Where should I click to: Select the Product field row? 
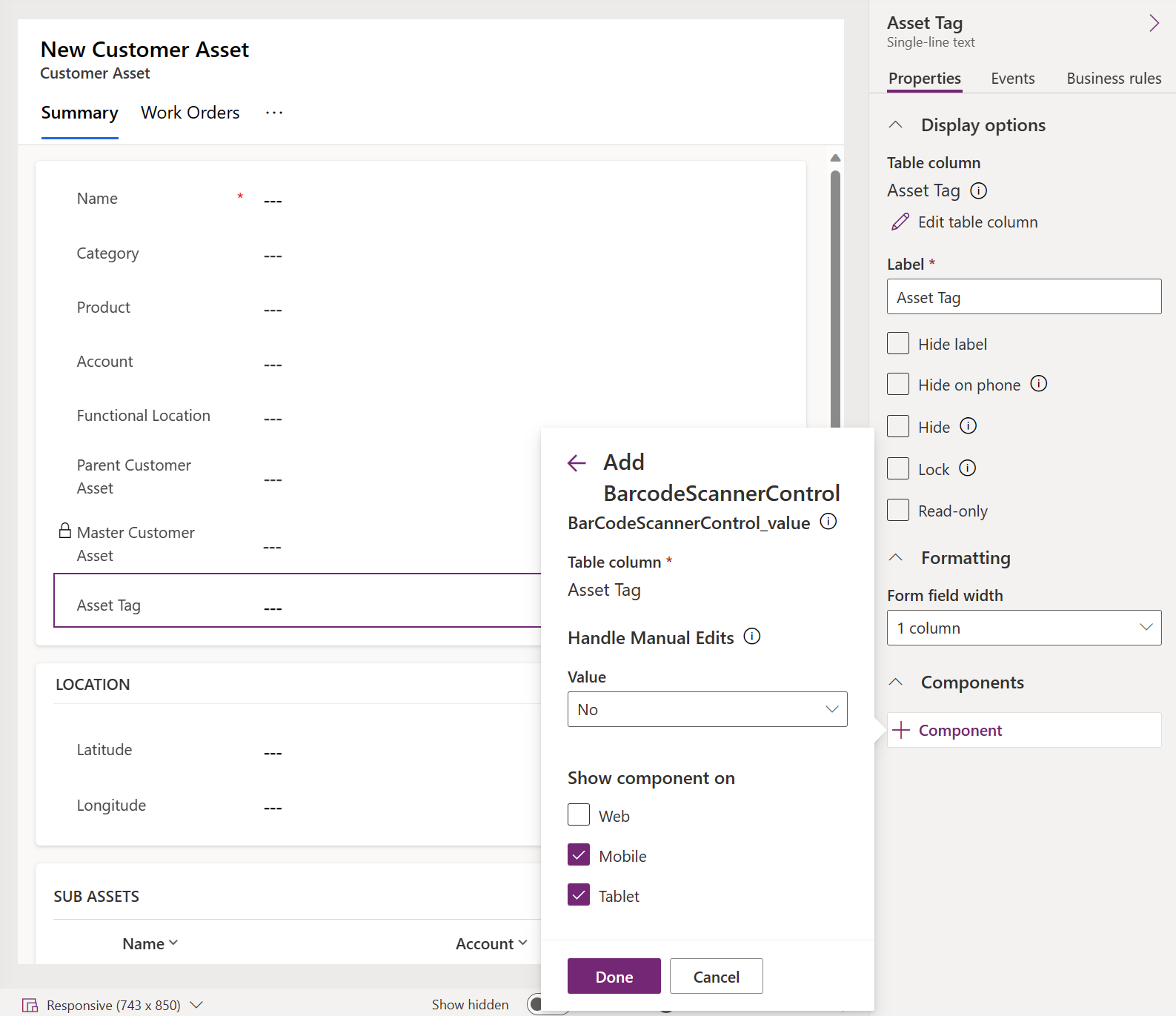[421, 308]
